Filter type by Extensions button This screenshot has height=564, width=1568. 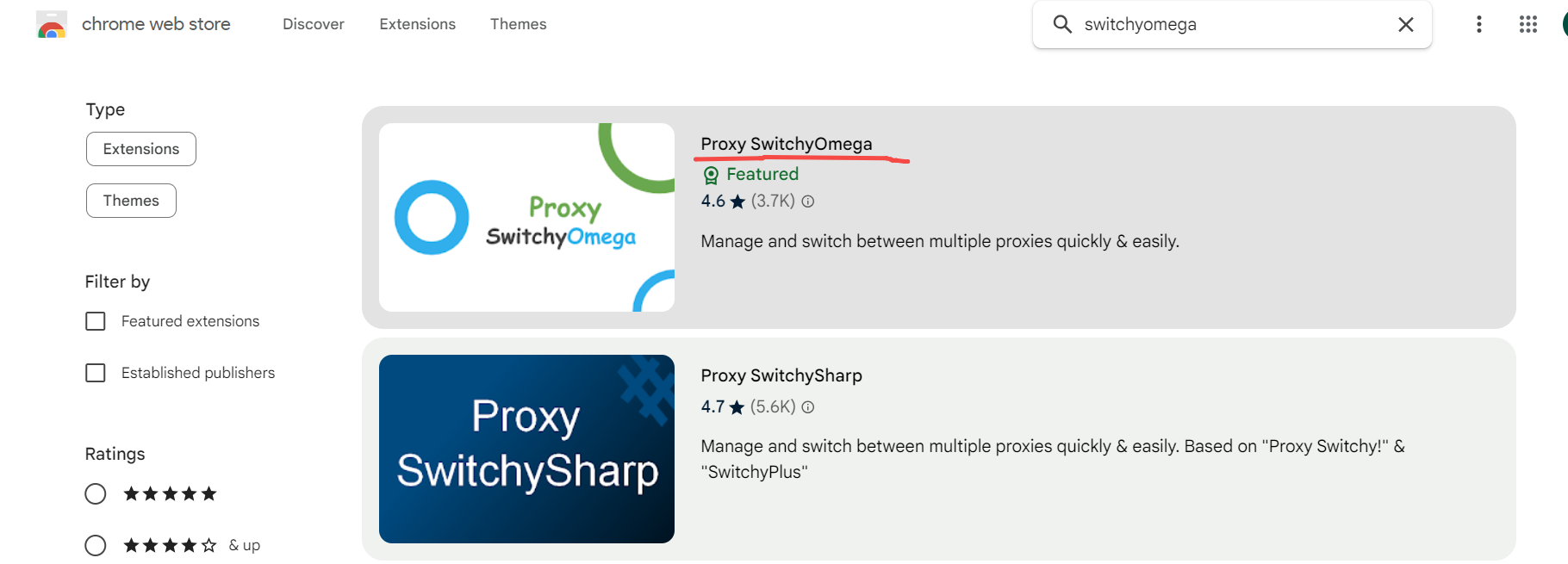pyautogui.click(x=141, y=149)
